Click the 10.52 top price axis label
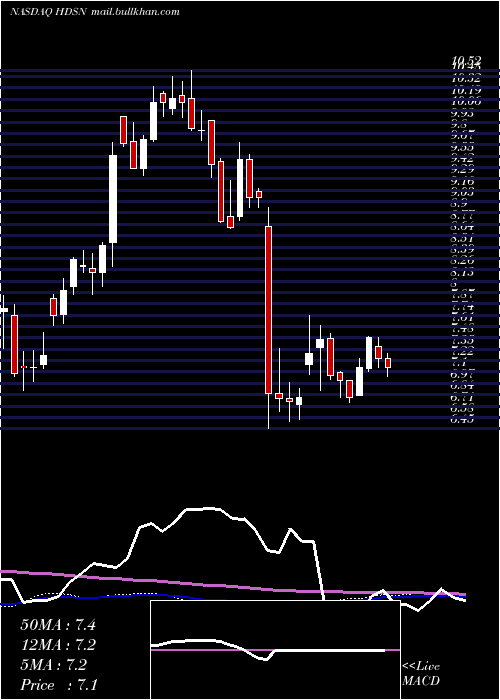 click(x=466, y=60)
